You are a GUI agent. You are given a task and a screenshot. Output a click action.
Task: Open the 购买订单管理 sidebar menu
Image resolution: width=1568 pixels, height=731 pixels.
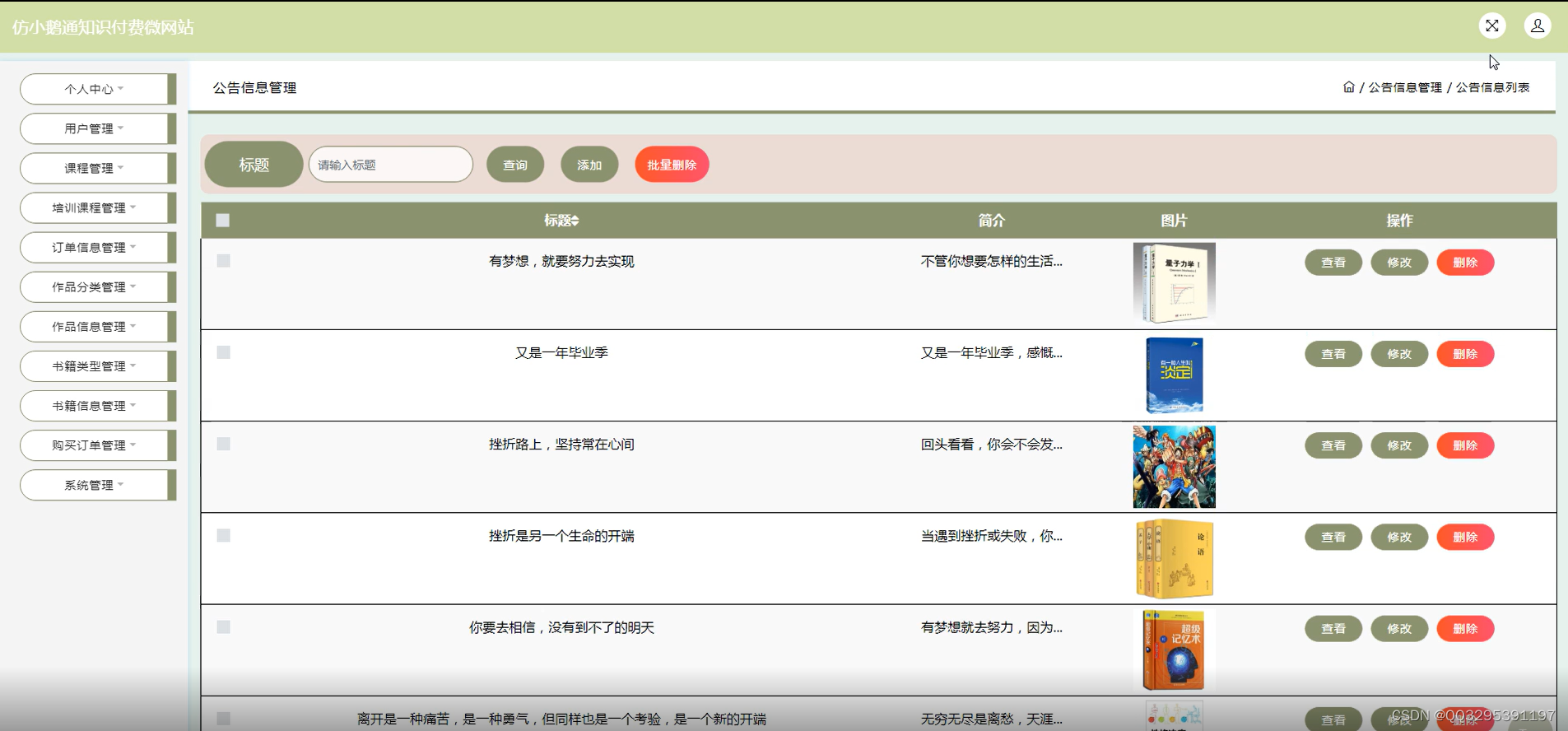click(x=98, y=445)
